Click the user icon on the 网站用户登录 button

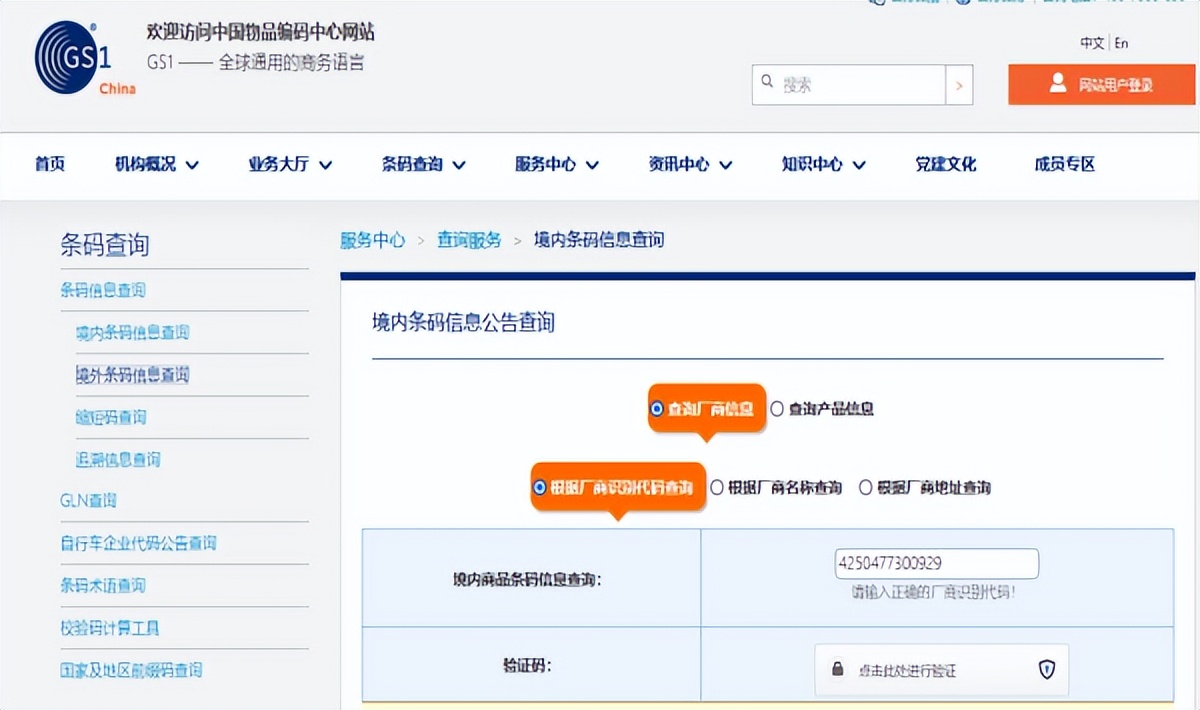tap(1059, 84)
